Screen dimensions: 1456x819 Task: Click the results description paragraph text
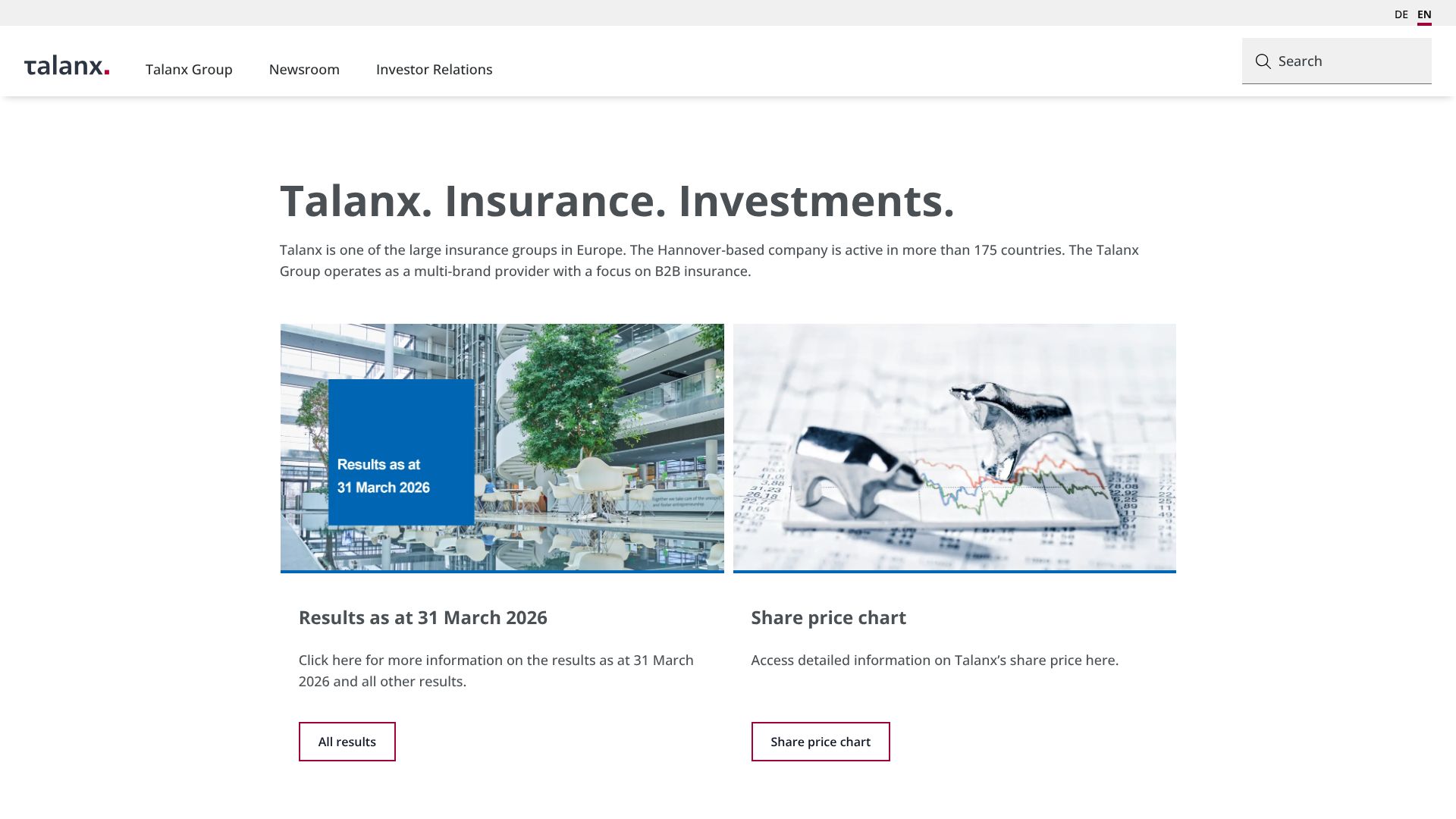click(x=496, y=670)
